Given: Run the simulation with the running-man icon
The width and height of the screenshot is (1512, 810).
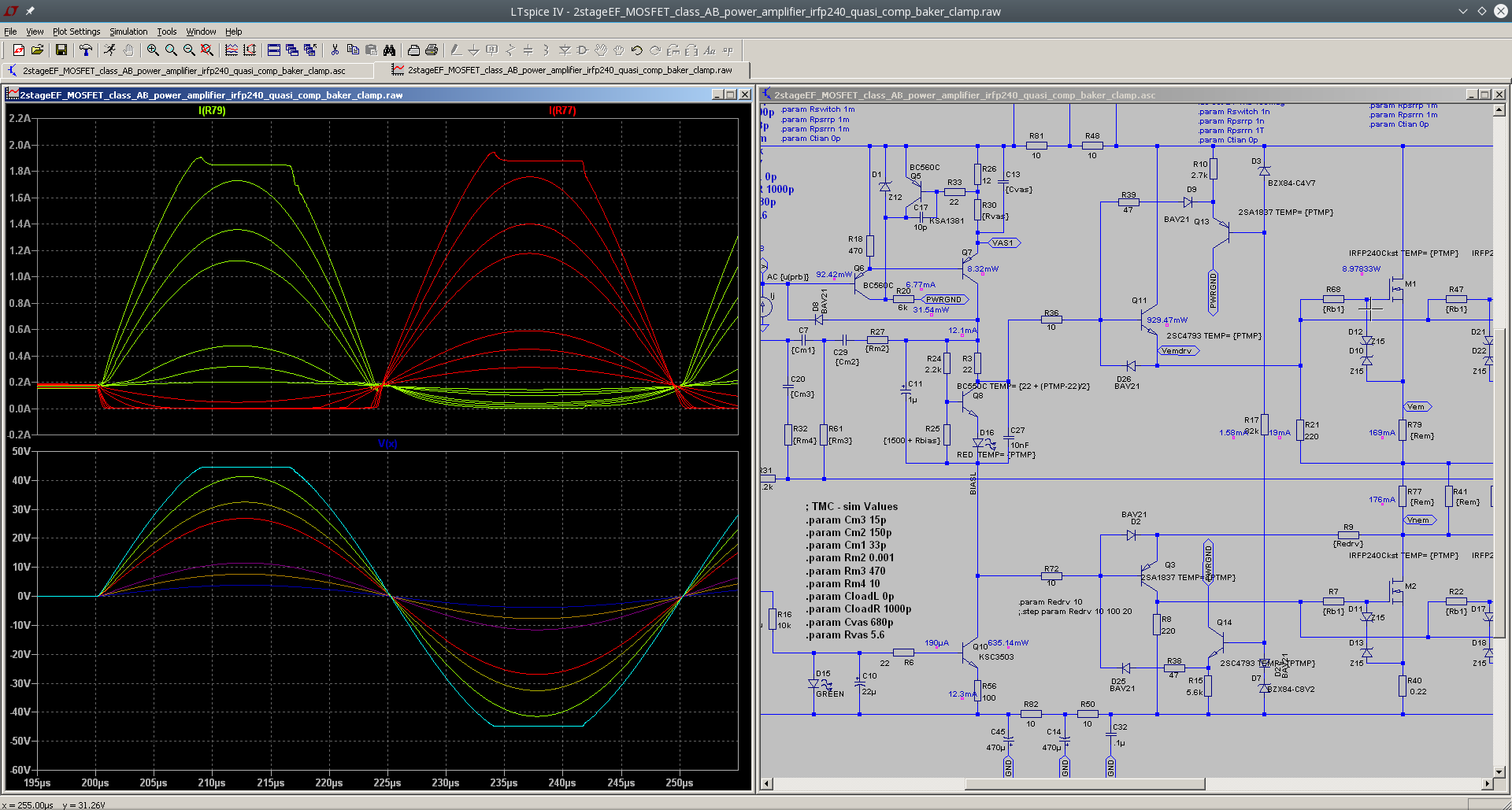Looking at the screenshot, I should (109, 50).
